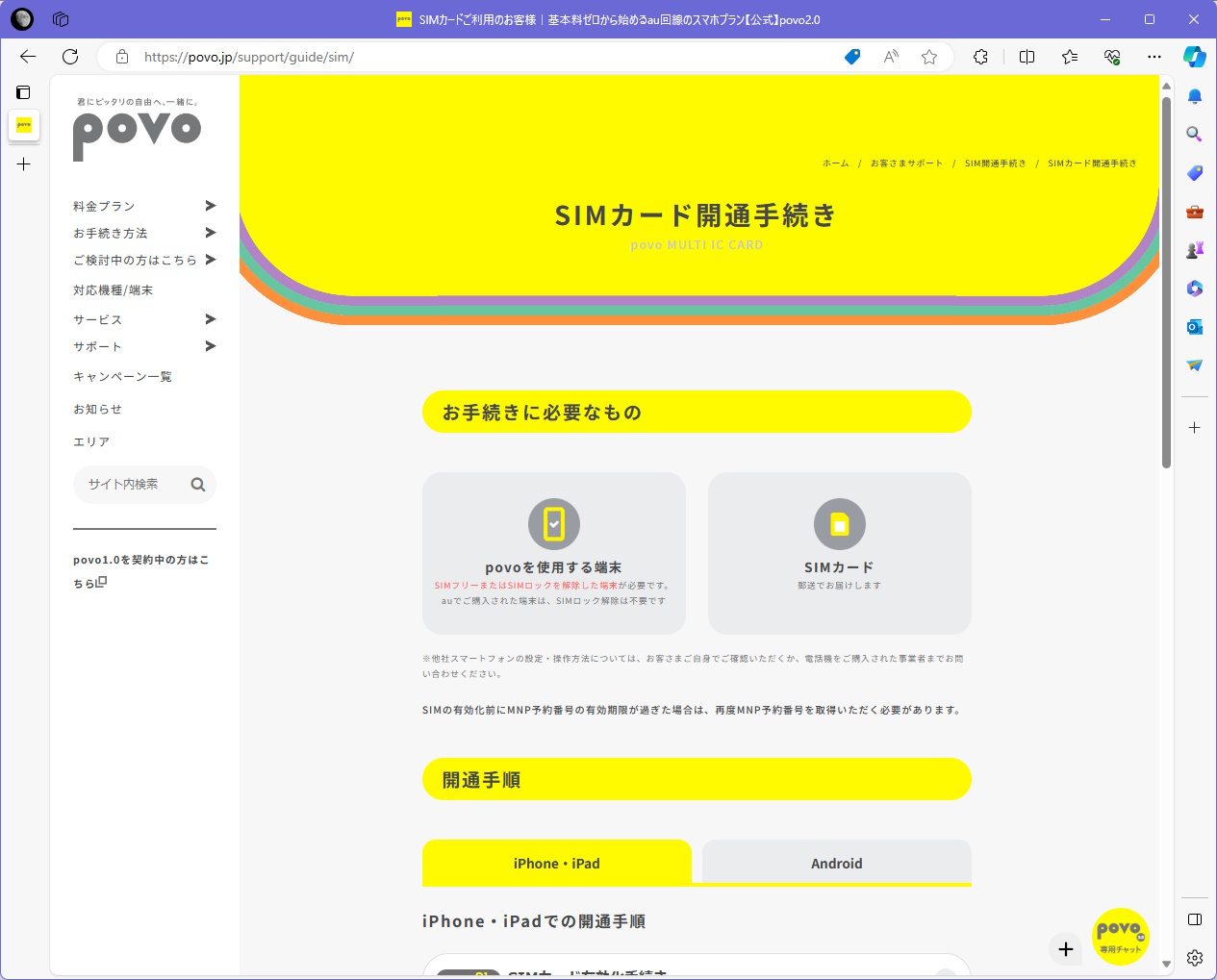
Task: Expand the サポート navigation item
Action: click(x=210, y=346)
